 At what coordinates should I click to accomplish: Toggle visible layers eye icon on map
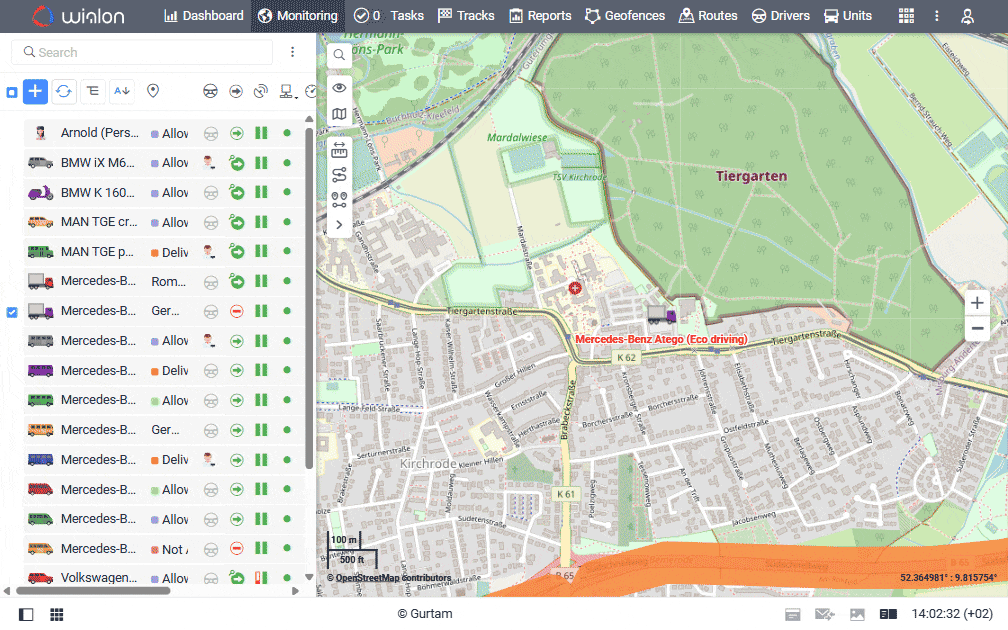(x=340, y=88)
